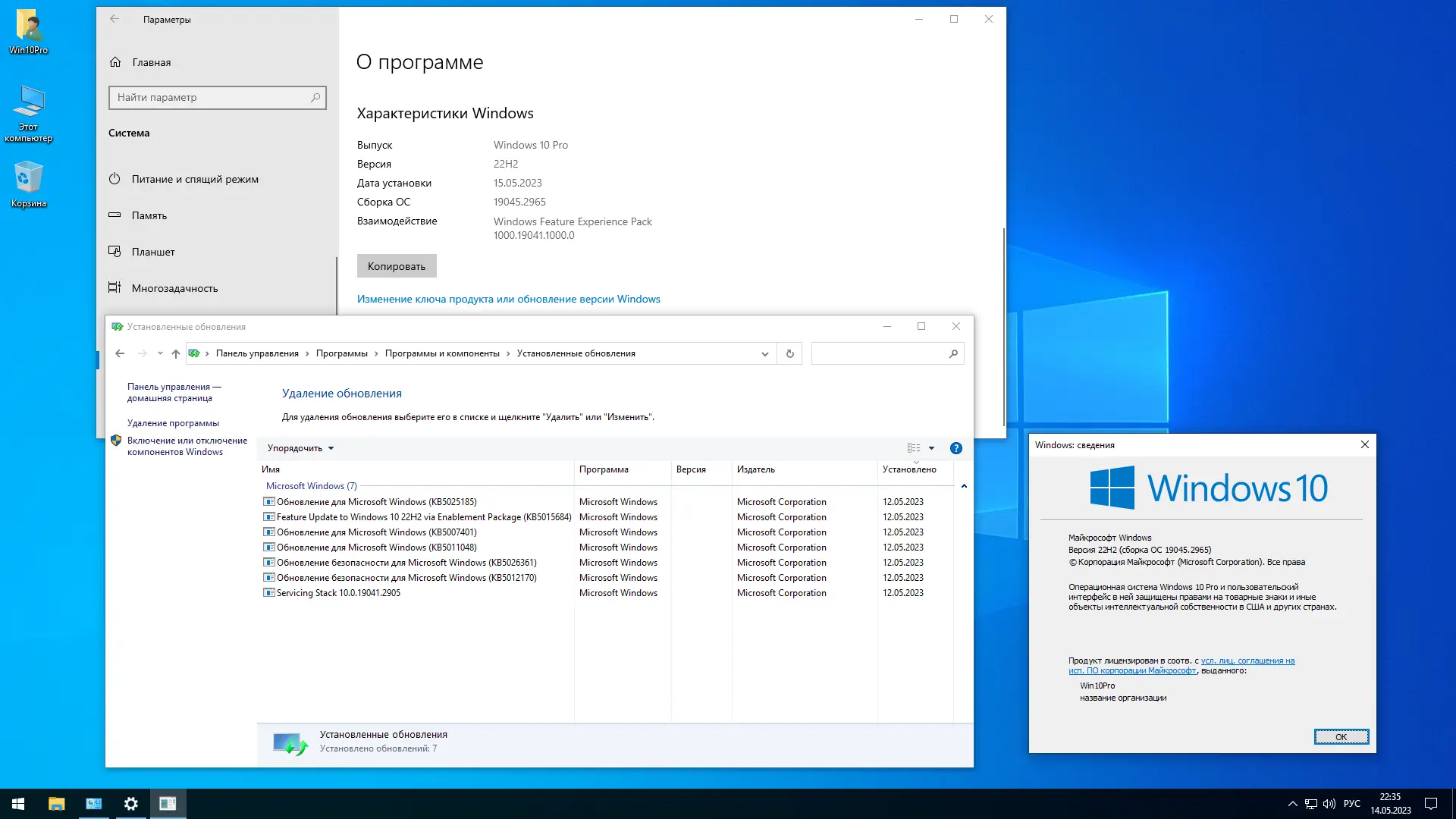Open view options dropdown arrow
Viewport: 1456px width, 819px height.
tap(931, 448)
